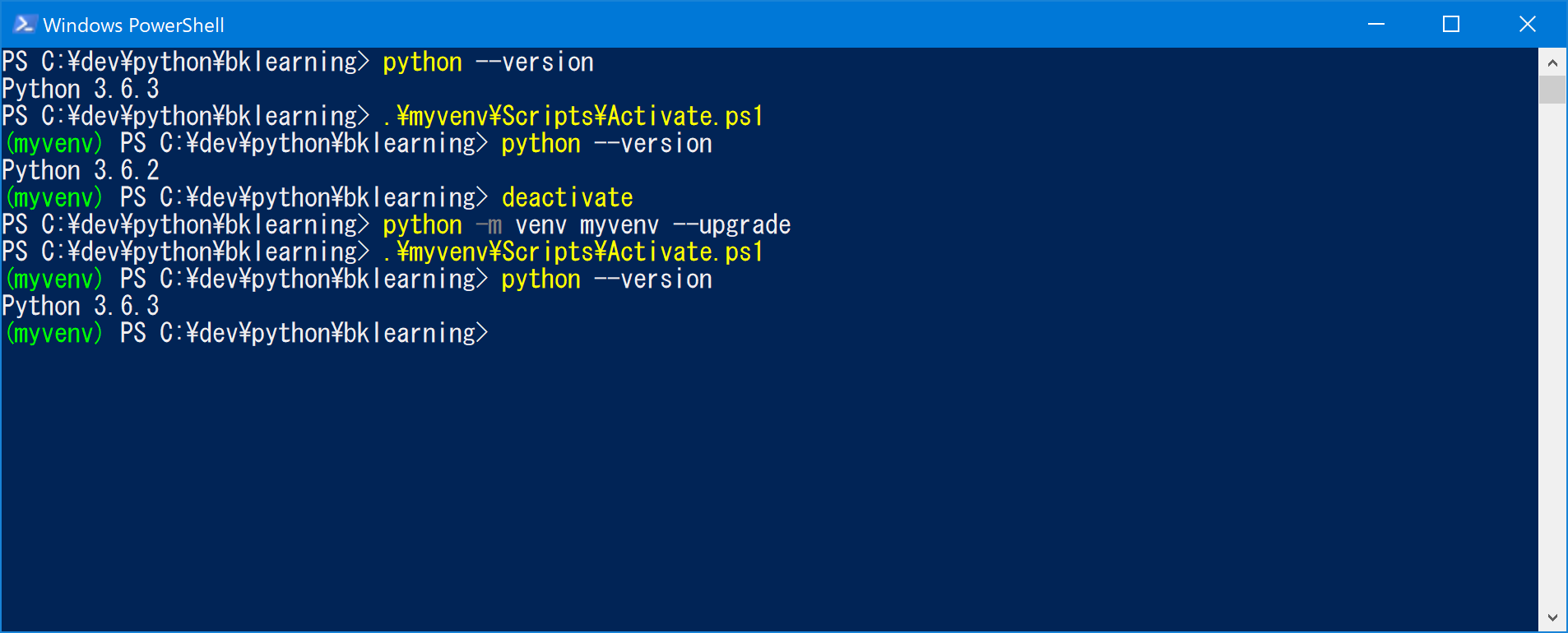Click the maximize button
The width and height of the screenshot is (1568, 633).
[x=1450, y=24]
